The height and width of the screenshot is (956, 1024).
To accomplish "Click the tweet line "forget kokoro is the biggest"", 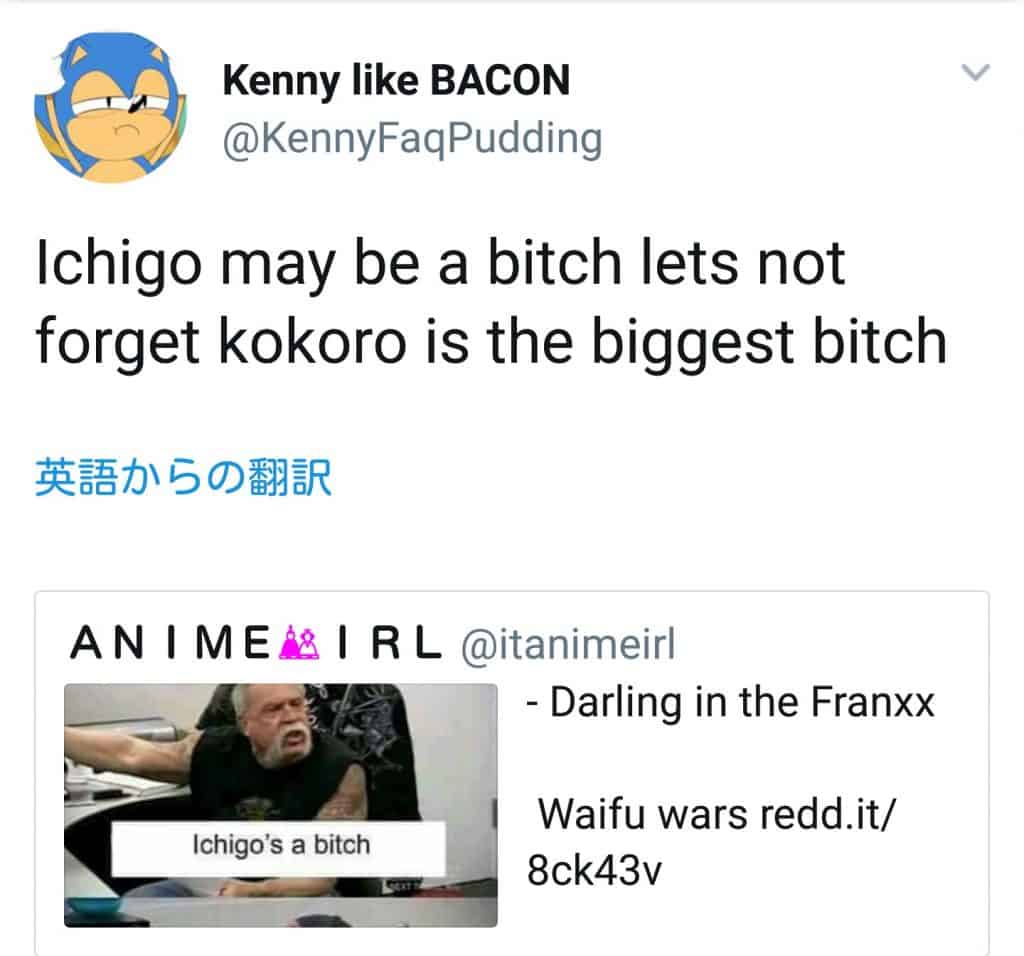I will click(492, 342).
